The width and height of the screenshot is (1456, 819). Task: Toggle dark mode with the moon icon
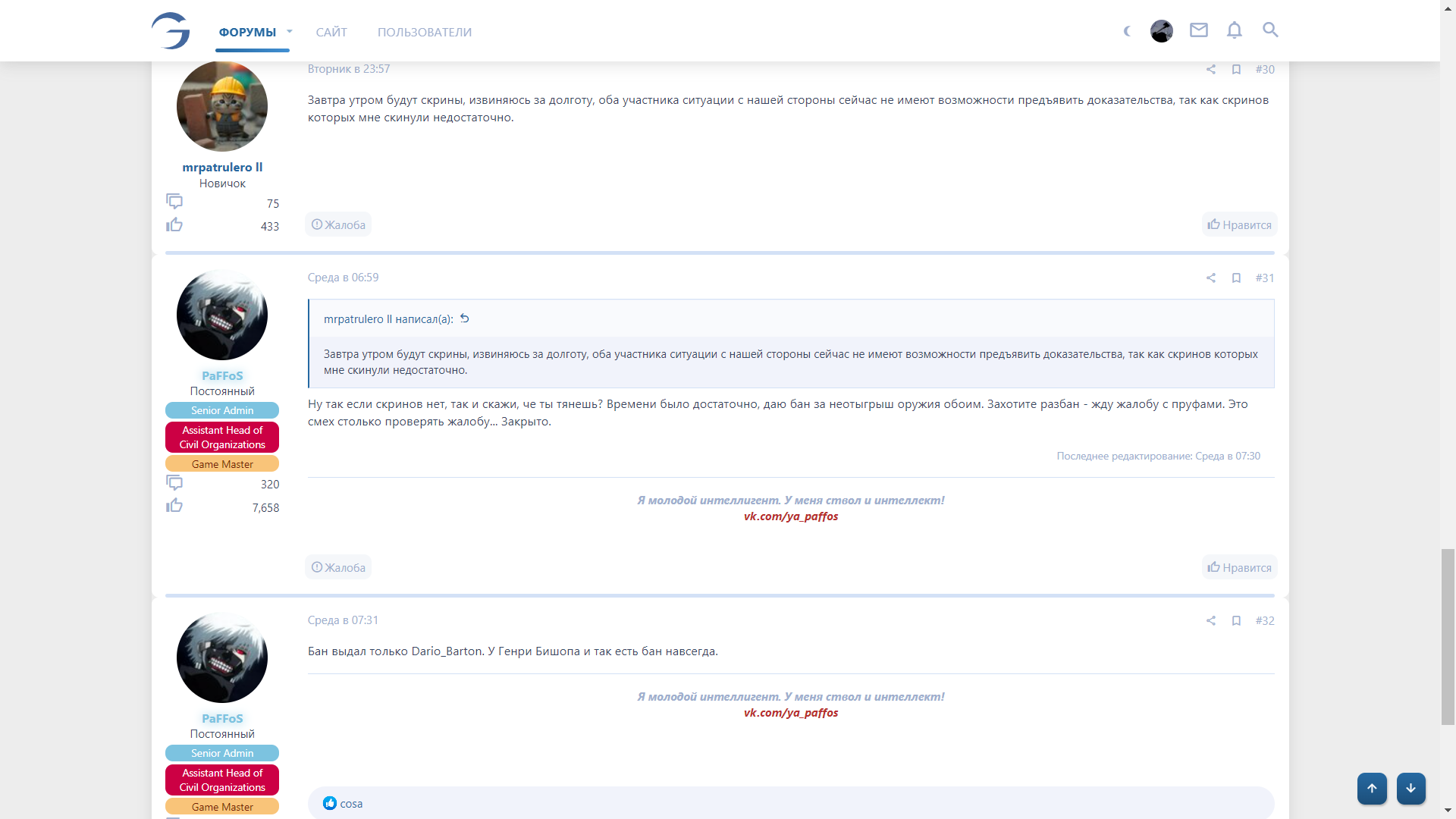(1127, 31)
